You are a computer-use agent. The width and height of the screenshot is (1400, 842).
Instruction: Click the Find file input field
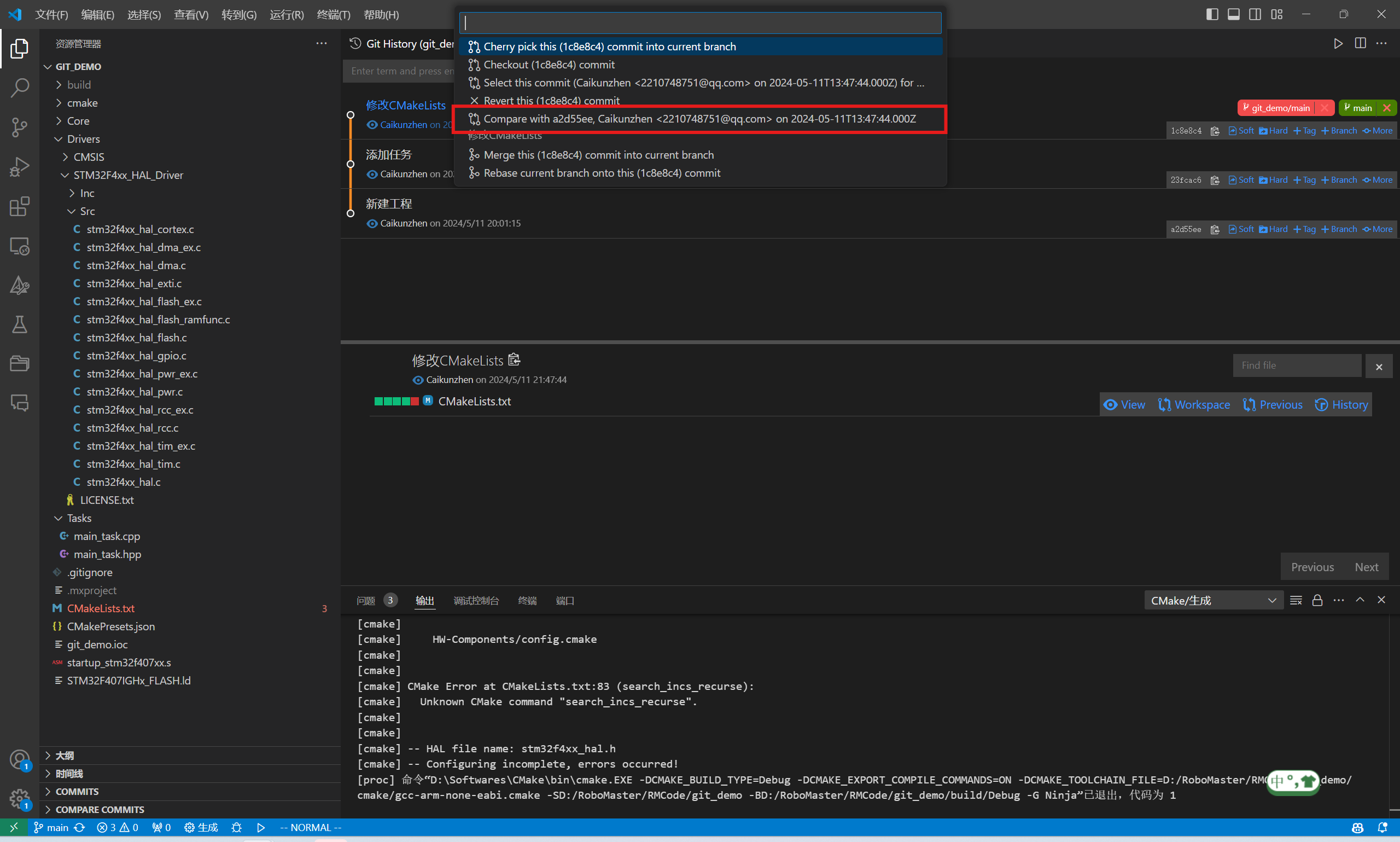[1296, 365]
